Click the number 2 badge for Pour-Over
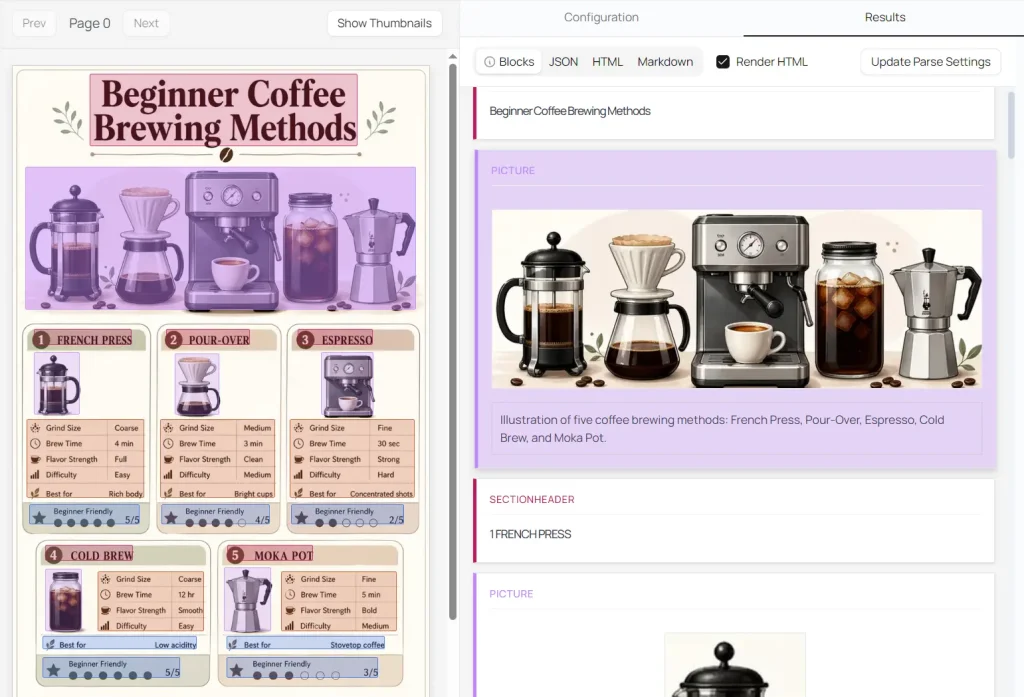The height and width of the screenshot is (697, 1024). [x=173, y=340]
